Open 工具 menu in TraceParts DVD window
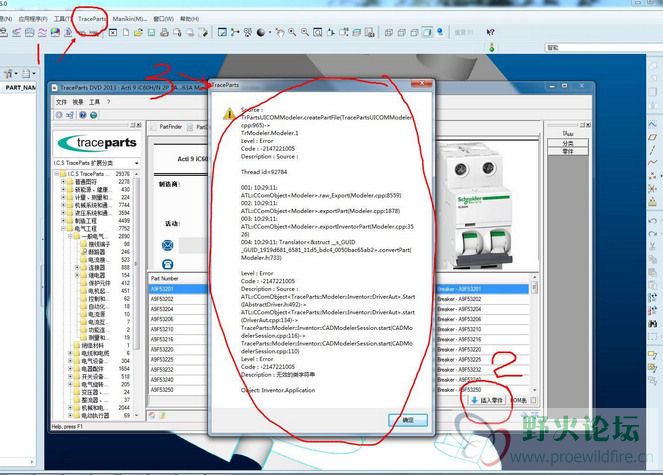The image size is (663, 475). [94, 102]
